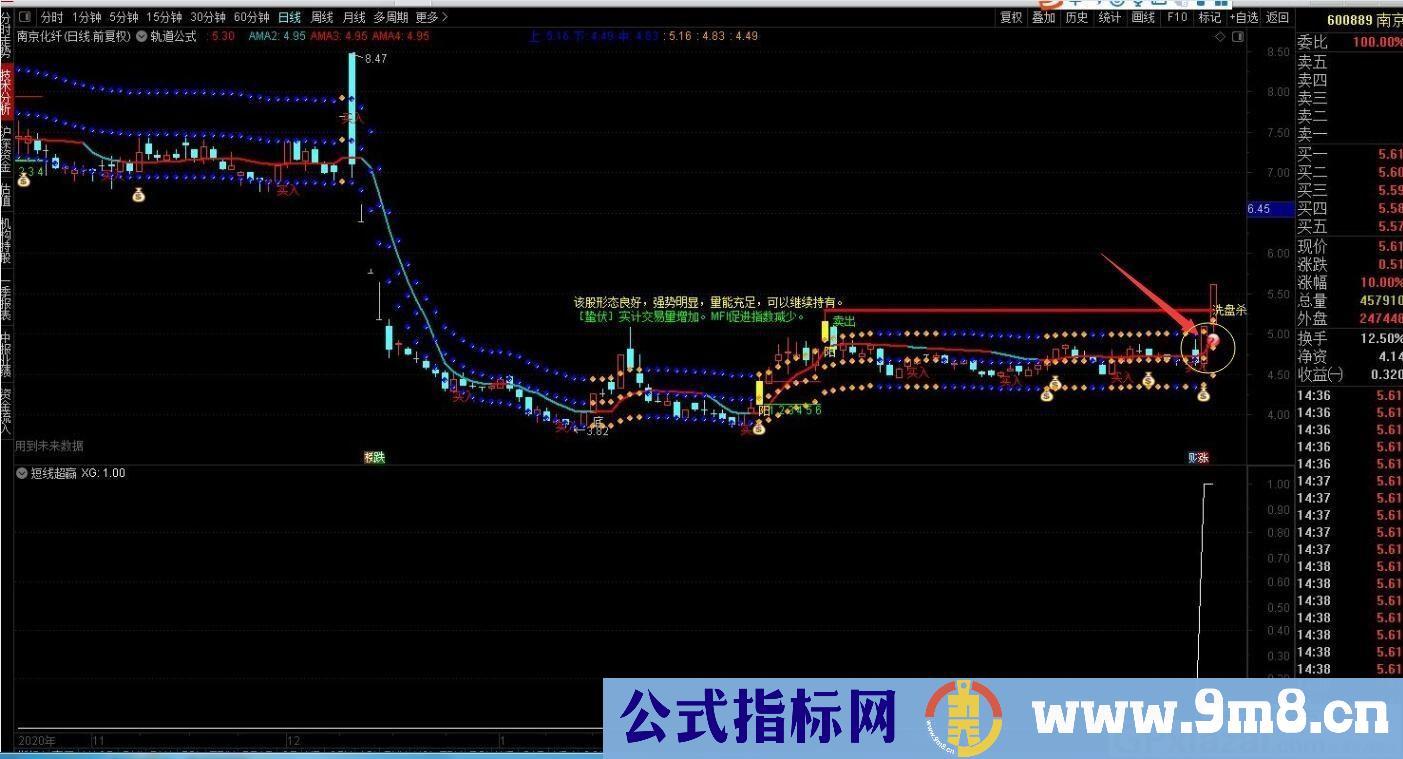Open the 统计 statistics button
Viewport: 1403px width, 759px height.
tap(1110, 17)
